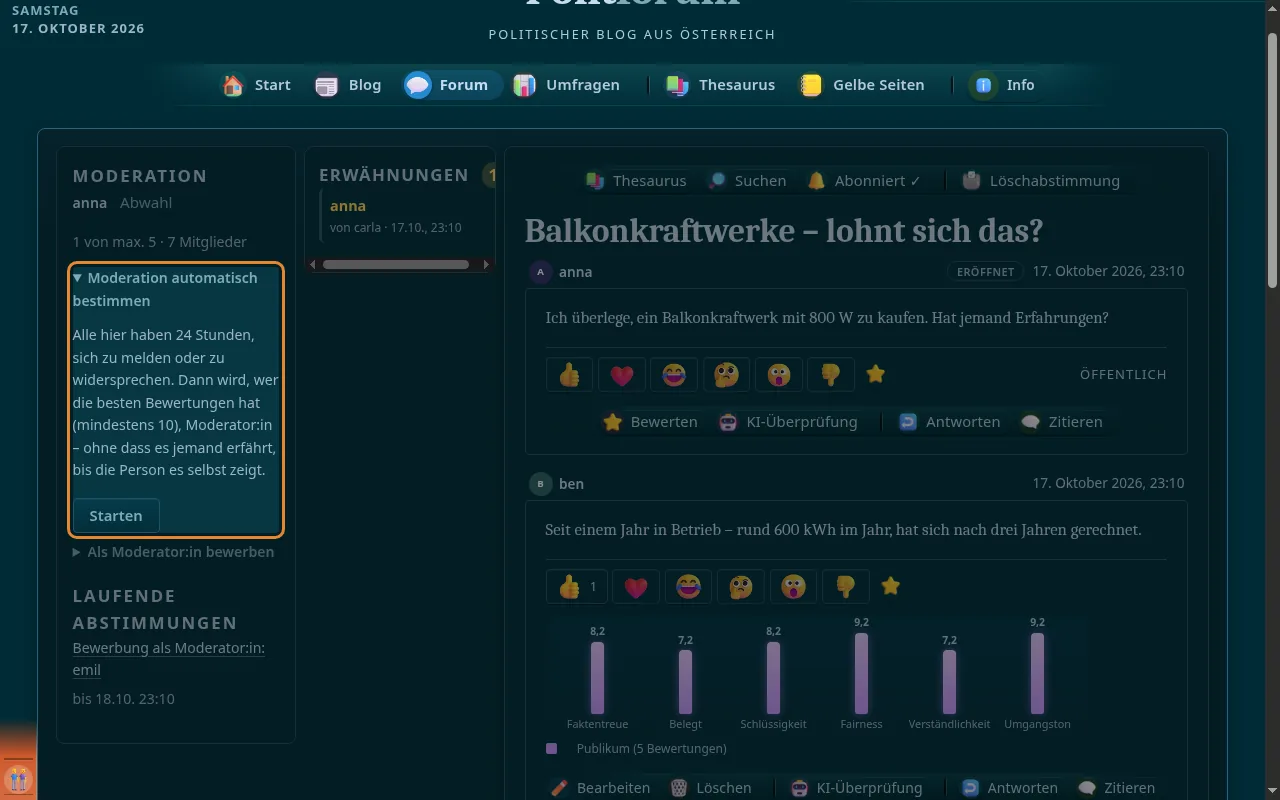Reply to anna's post with Antworten
This screenshot has height=800, width=1280.
tap(949, 422)
